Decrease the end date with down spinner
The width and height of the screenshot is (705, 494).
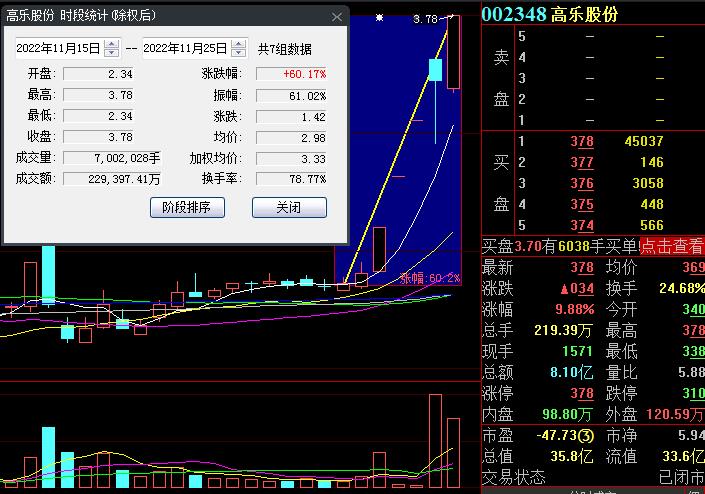(x=238, y=53)
